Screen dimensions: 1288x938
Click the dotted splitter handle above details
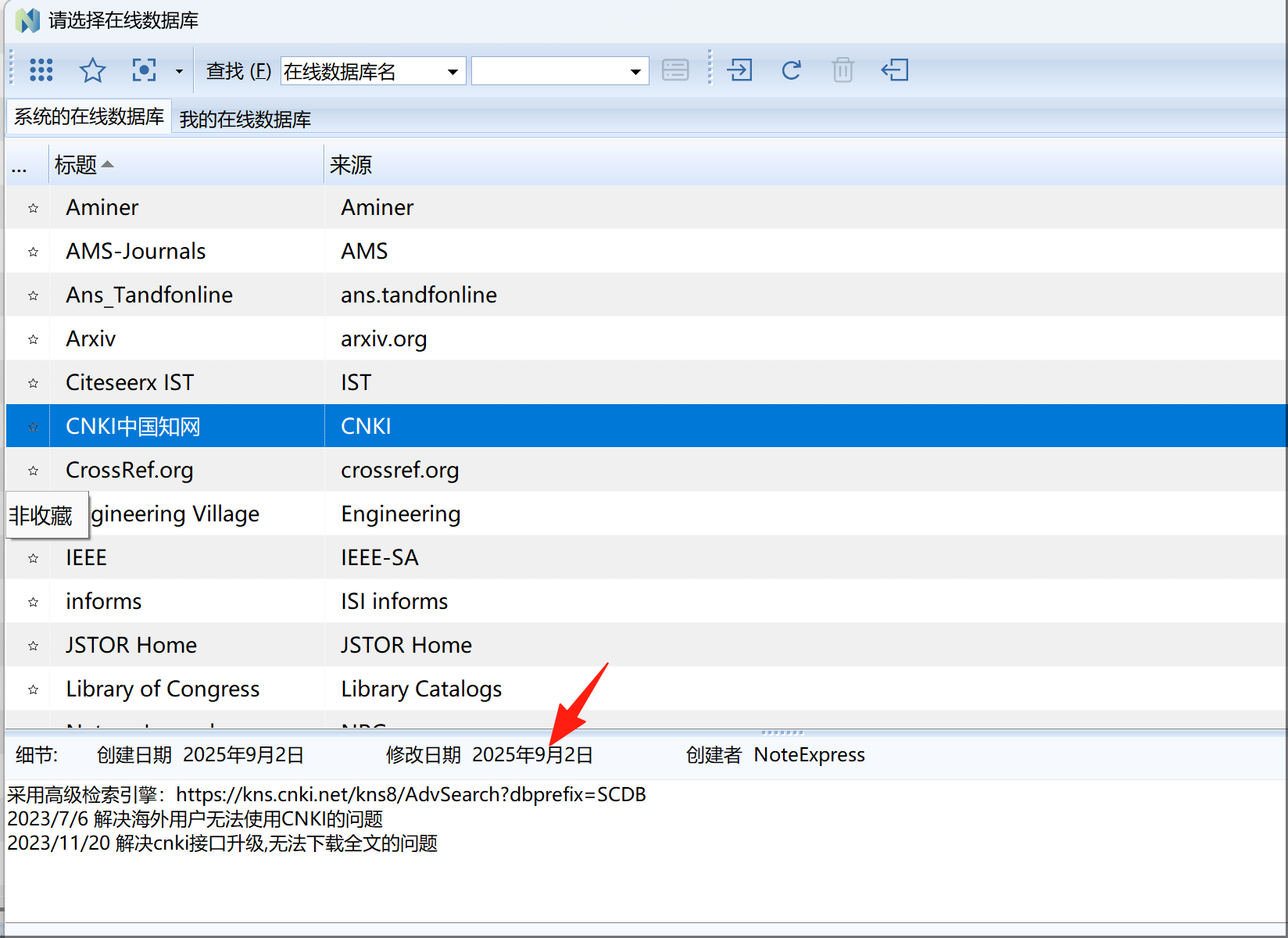click(x=782, y=732)
